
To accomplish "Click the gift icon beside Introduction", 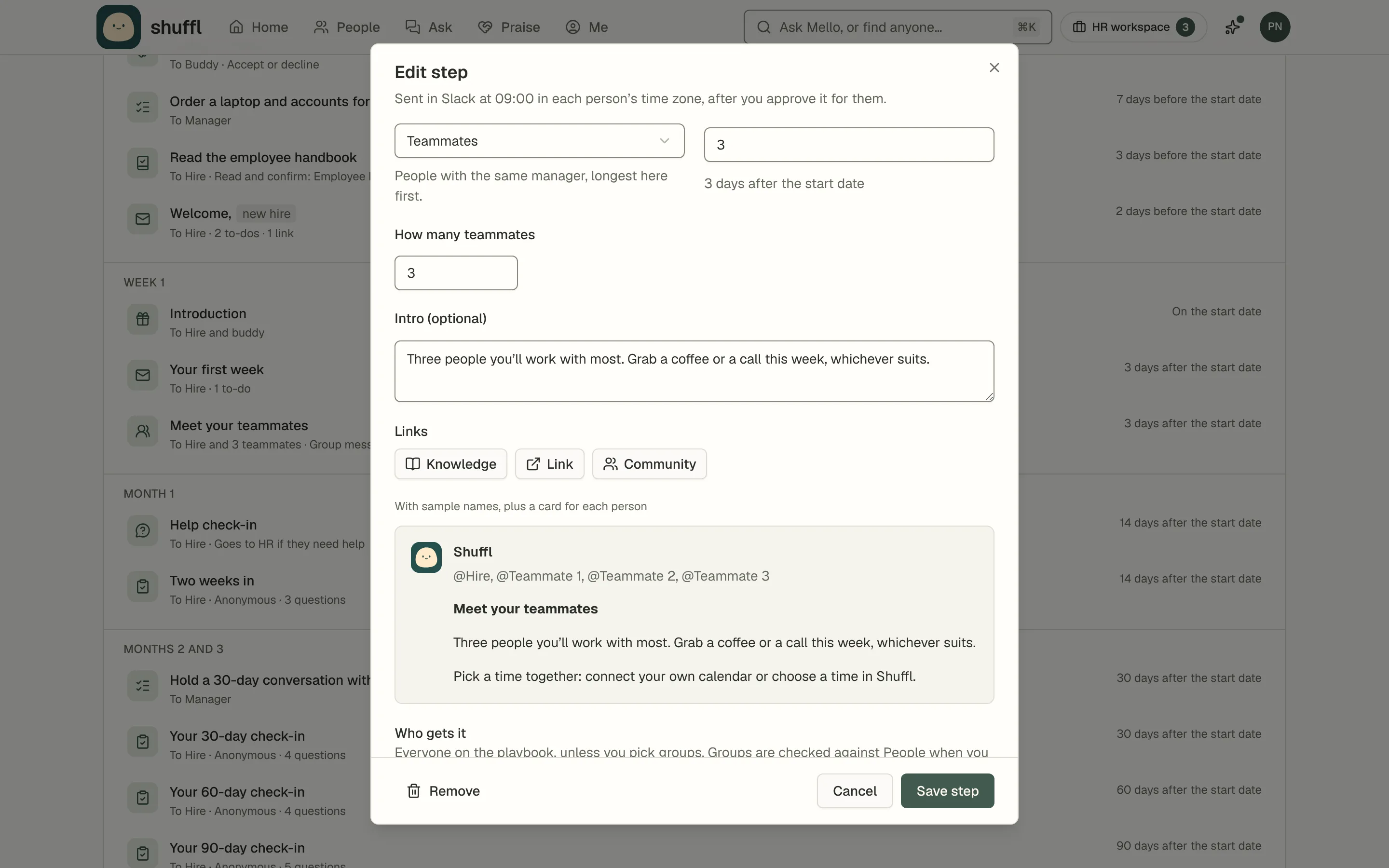I will click(142, 319).
